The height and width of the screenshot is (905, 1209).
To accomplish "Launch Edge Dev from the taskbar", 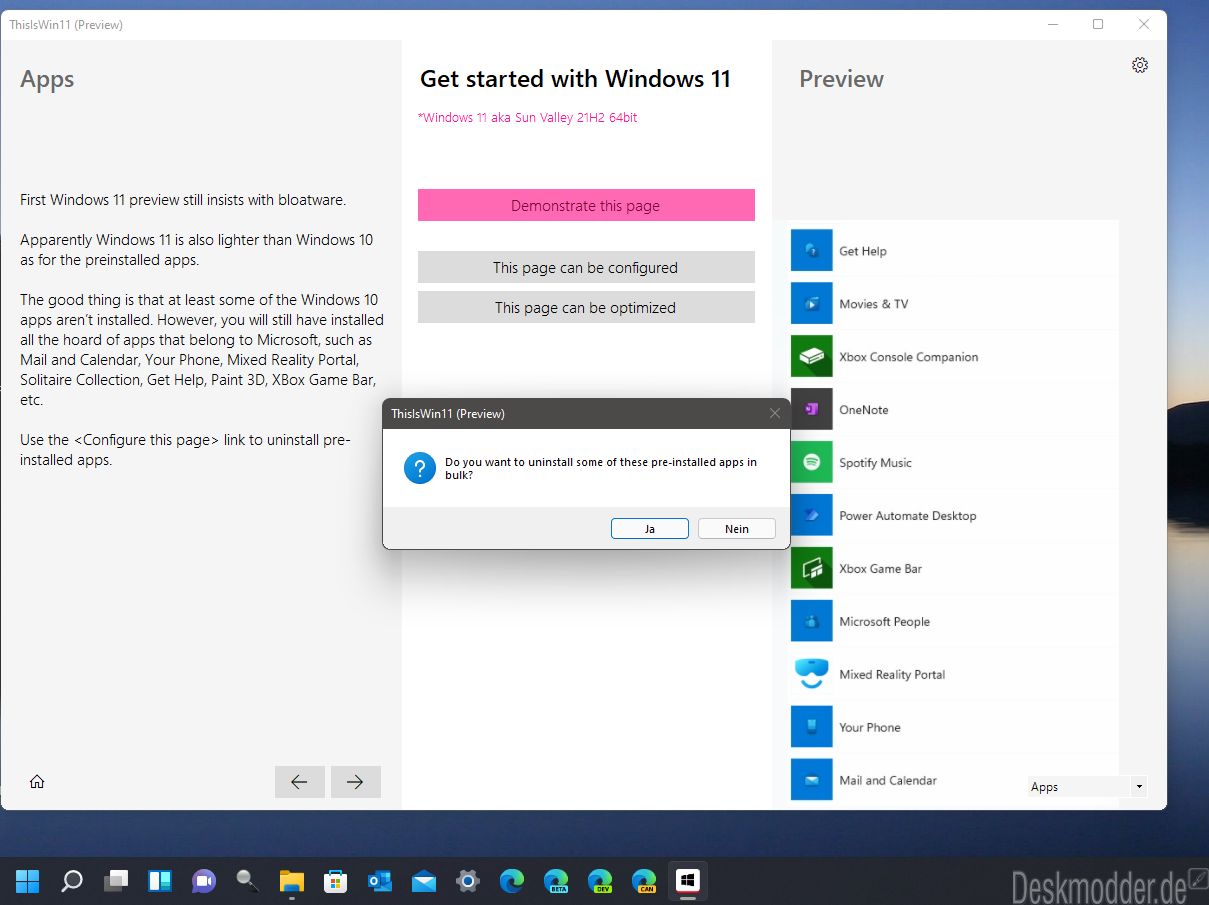I will (600, 881).
